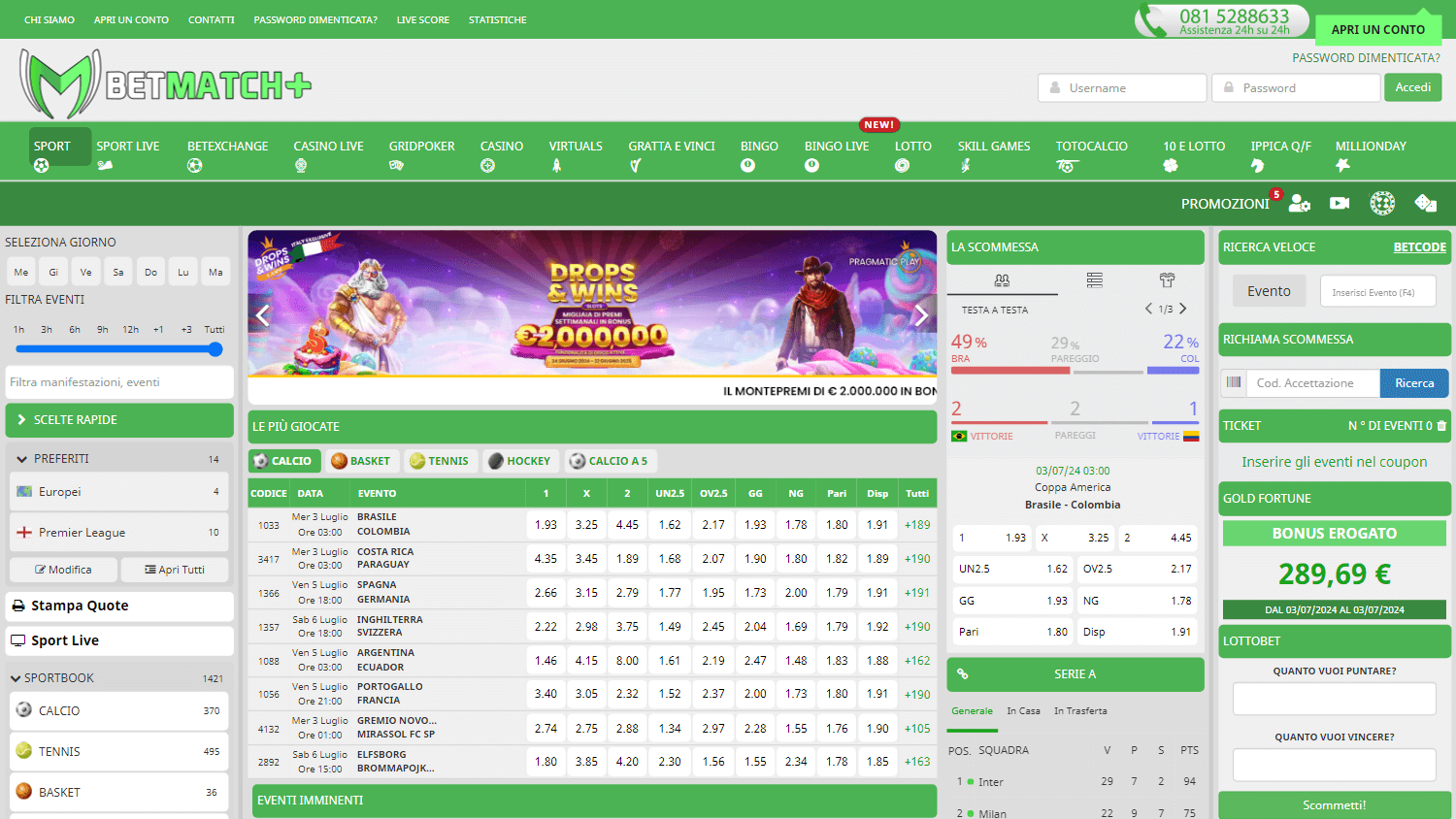
Task: Click Tennis ball icon in Sportbook
Action: 24,751
